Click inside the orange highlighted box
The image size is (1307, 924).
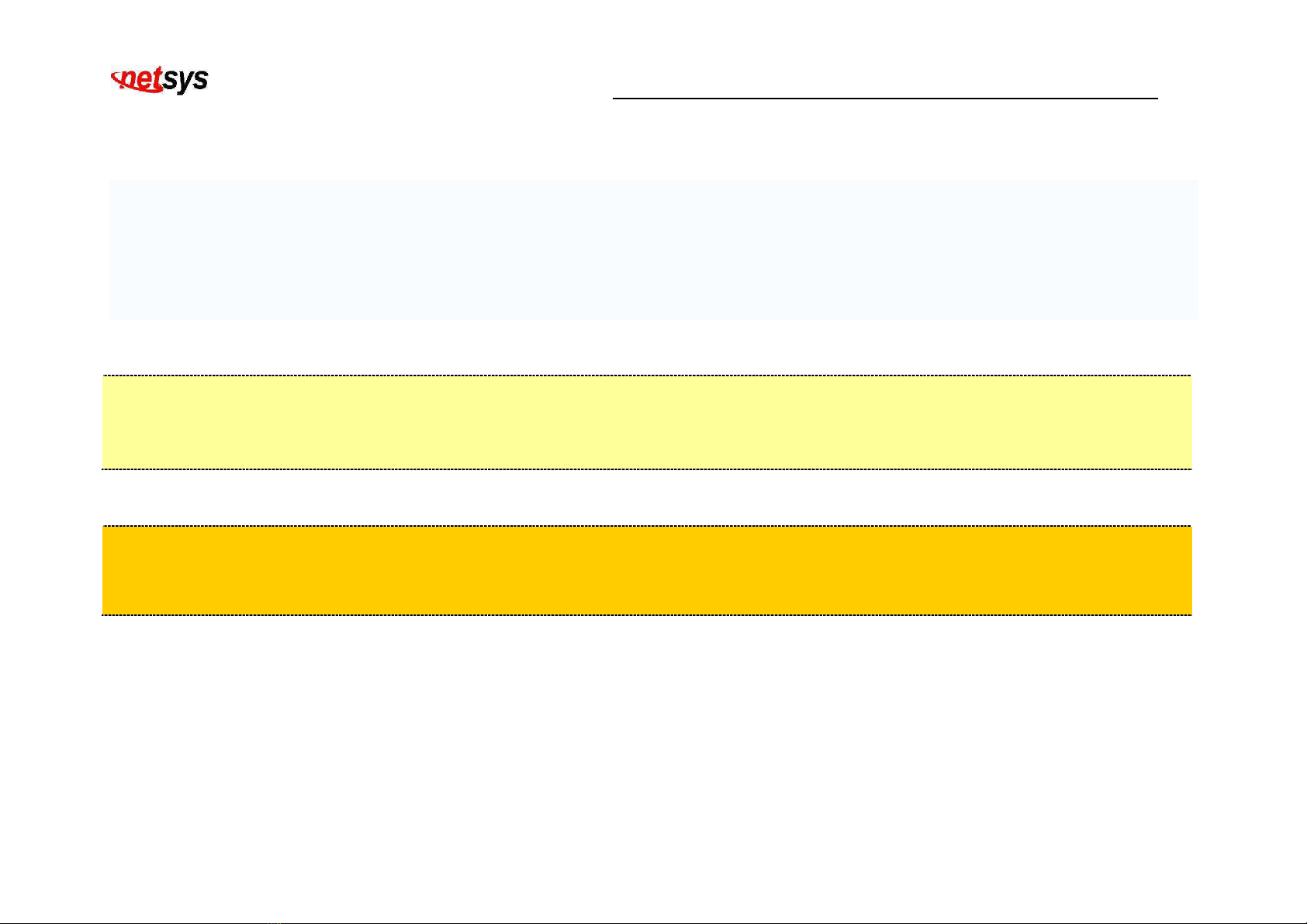[x=647, y=570]
